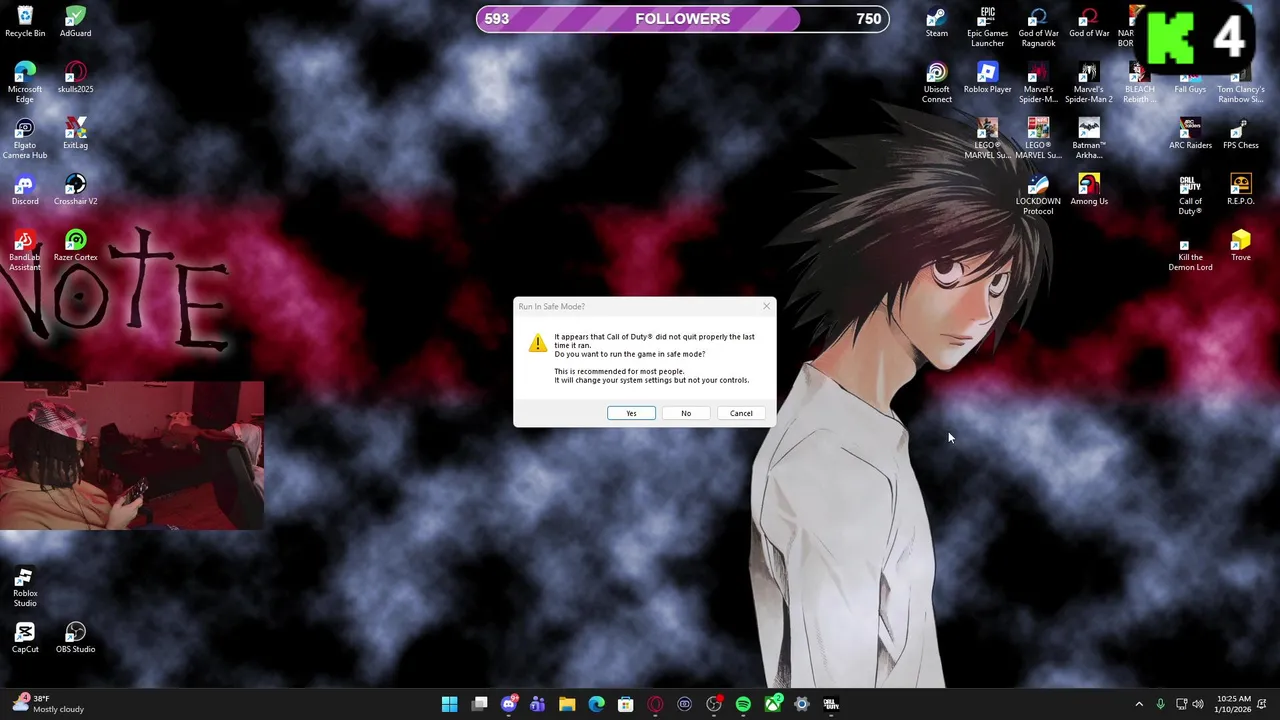The image size is (1280, 720).
Task: Open Task View from the taskbar
Action: click(x=479, y=704)
